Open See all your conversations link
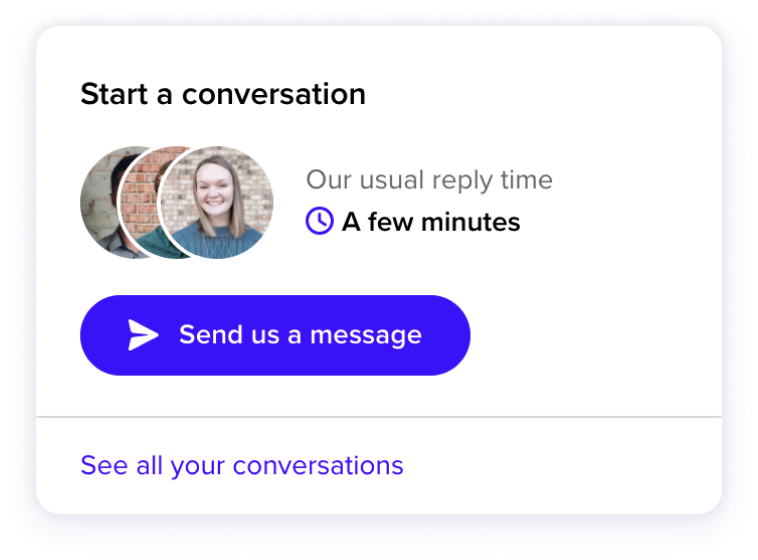This screenshot has width=758, height=560. pyautogui.click(x=242, y=466)
